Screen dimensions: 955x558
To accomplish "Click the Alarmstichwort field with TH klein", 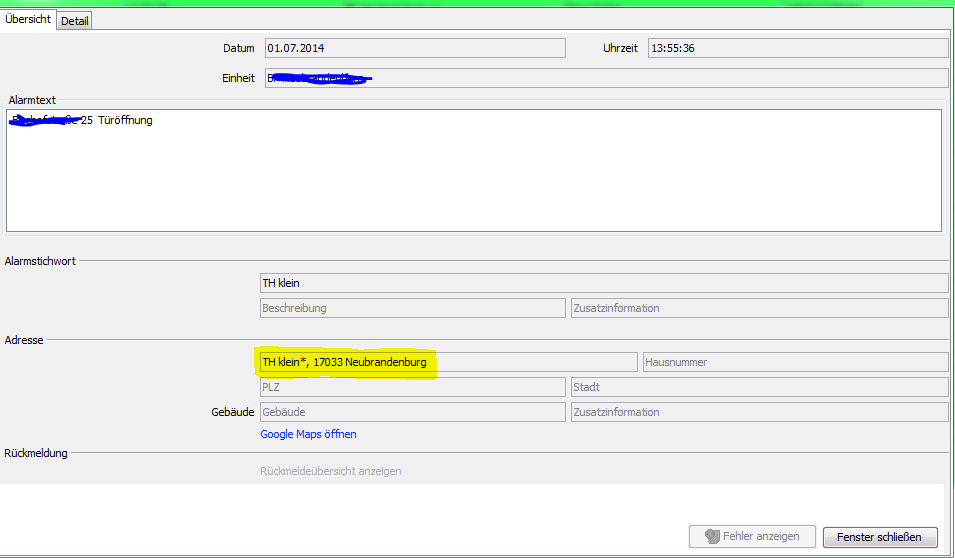I will pos(603,284).
